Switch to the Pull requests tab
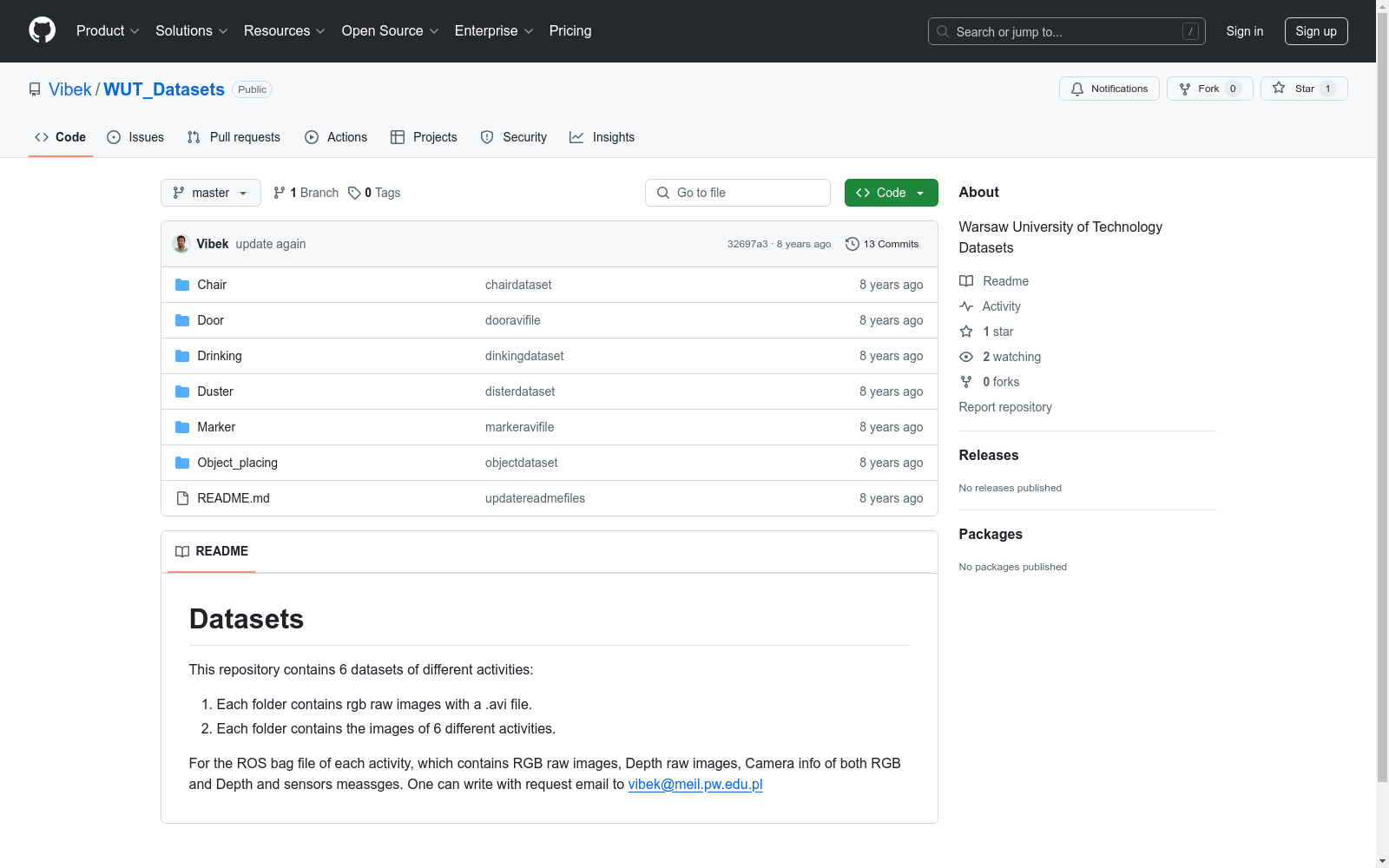The height and width of the screenshot is (868, 1389). [x=234, y=137]
